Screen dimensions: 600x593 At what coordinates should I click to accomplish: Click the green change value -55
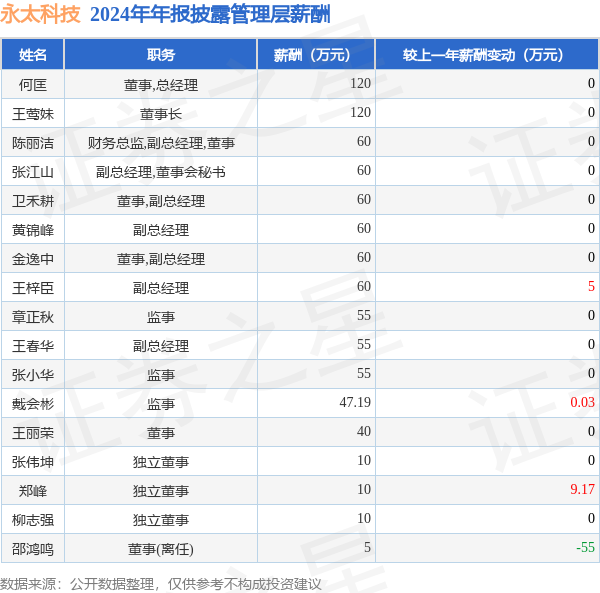coord(585,547)
